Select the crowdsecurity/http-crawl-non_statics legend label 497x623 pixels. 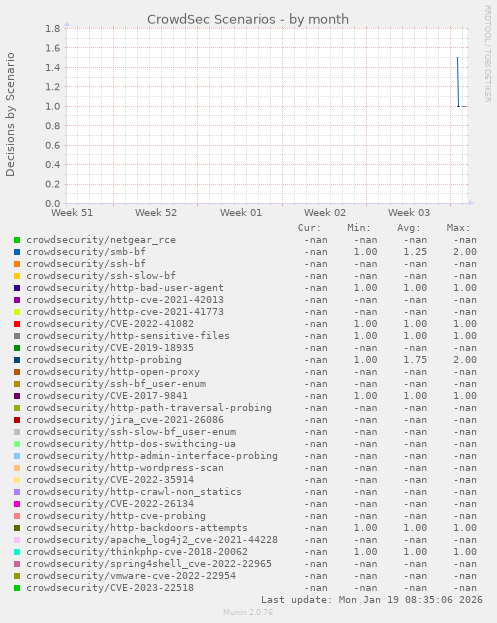[x=134, y=492]
